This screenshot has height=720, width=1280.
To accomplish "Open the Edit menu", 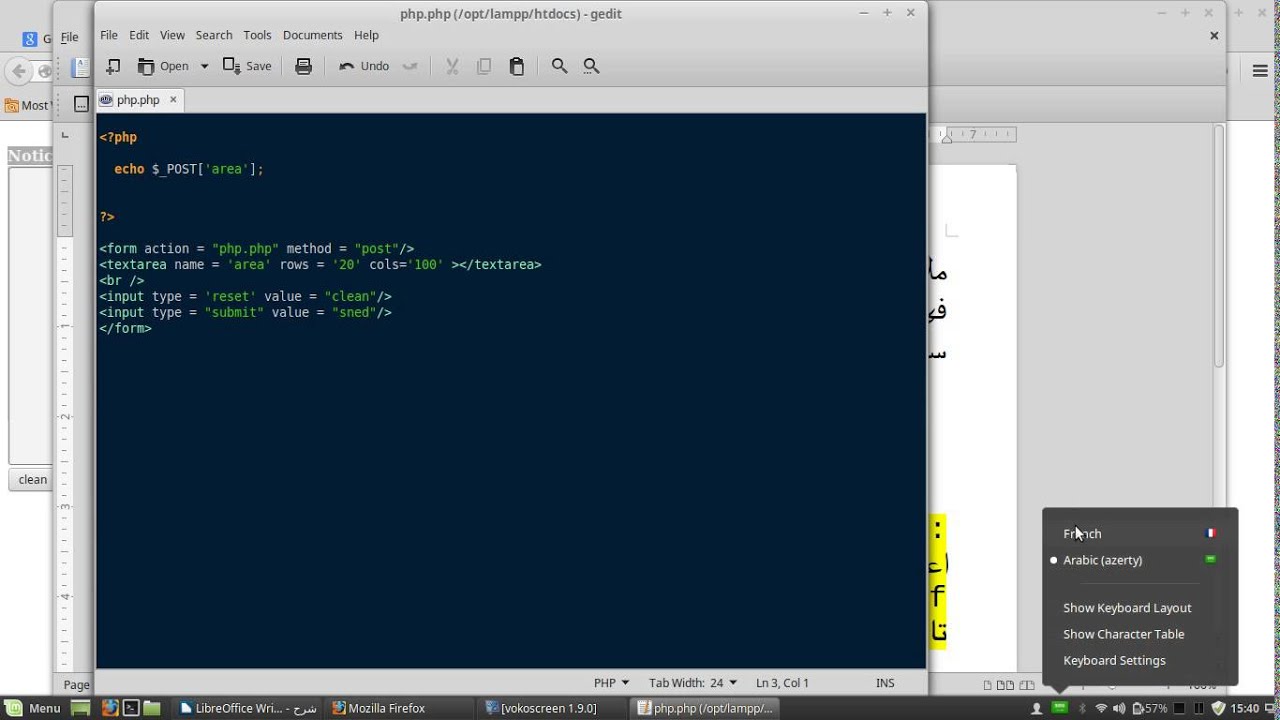I will pyautogui.click(x=139, y=35).
